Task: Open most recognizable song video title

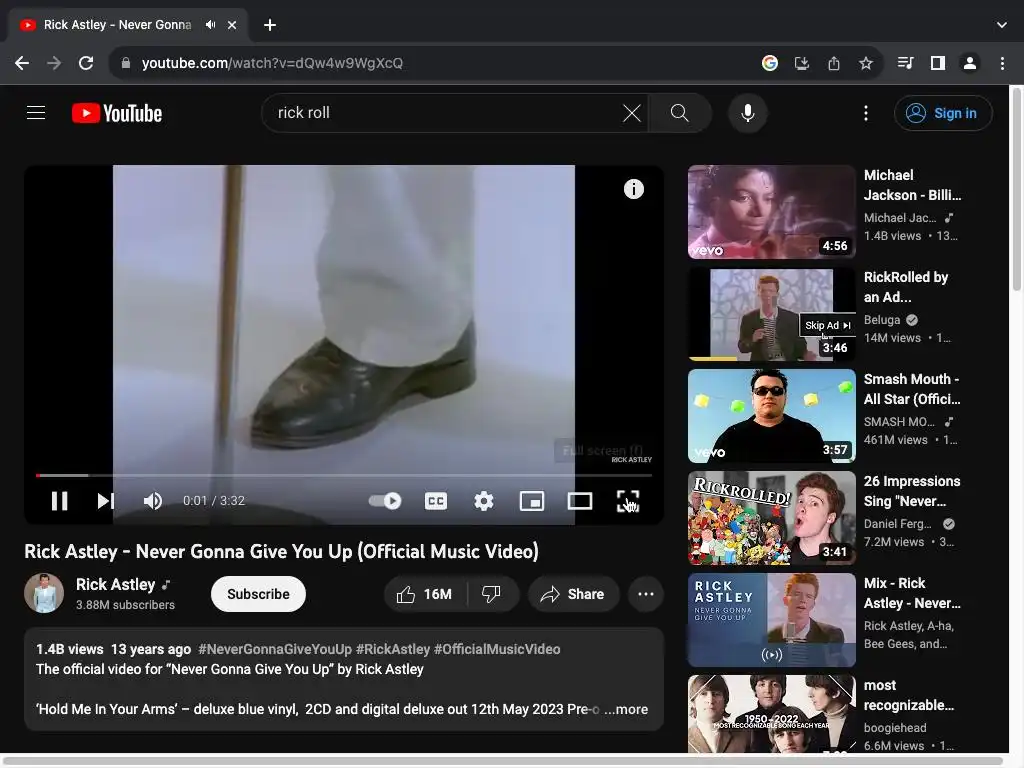Action: coord(908,695)
